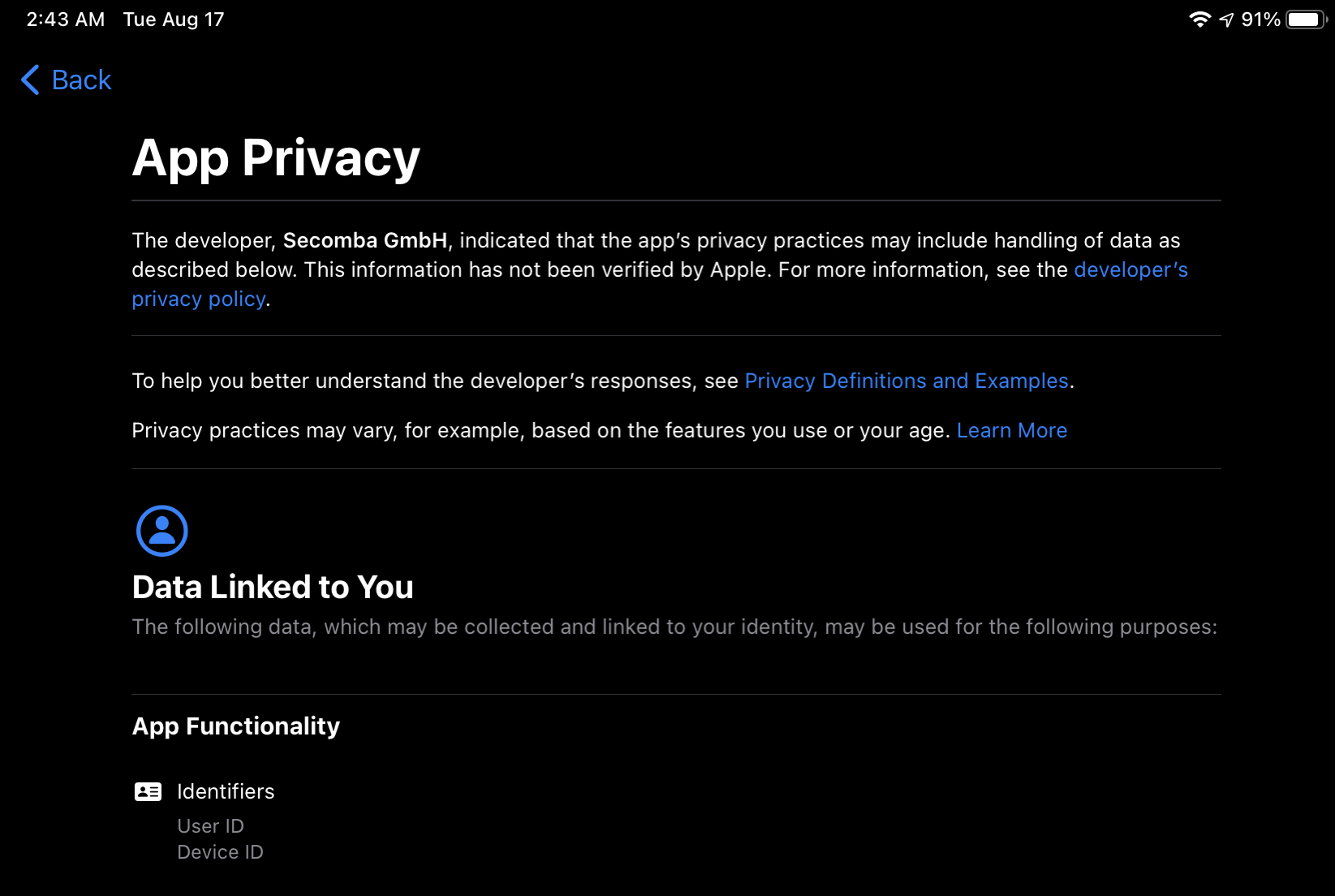The height and width of the screenshot is (896, 1335).
Task: Tap the Secomba GmbH developer name
Action: 365,240
